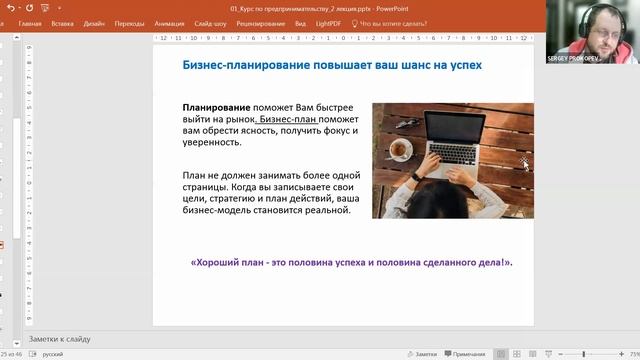640x360 pixels.
Task: Start slideshow from beginning icon in the quick access toolbar
Action: click(45, 8)
